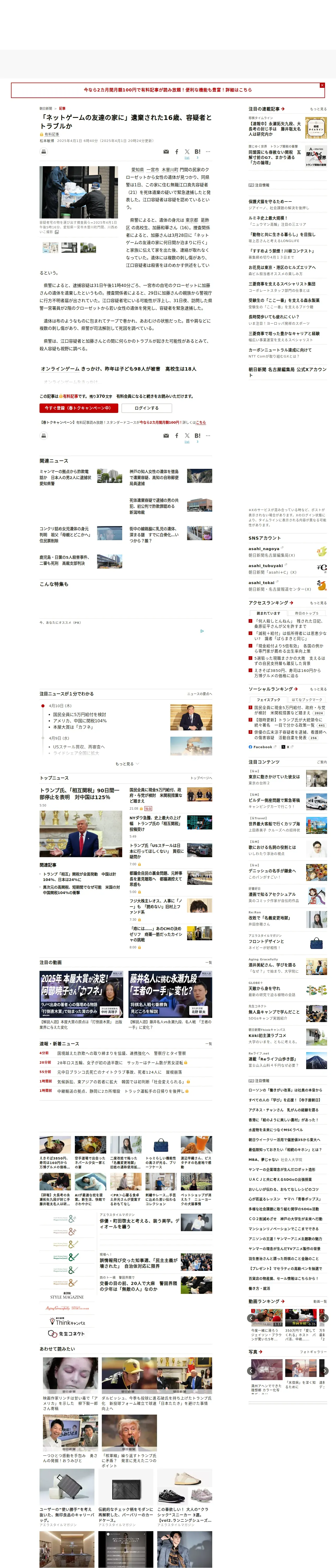Open 一覧 link beside 注目の動画
The image size is (336, 1568).
209,962
